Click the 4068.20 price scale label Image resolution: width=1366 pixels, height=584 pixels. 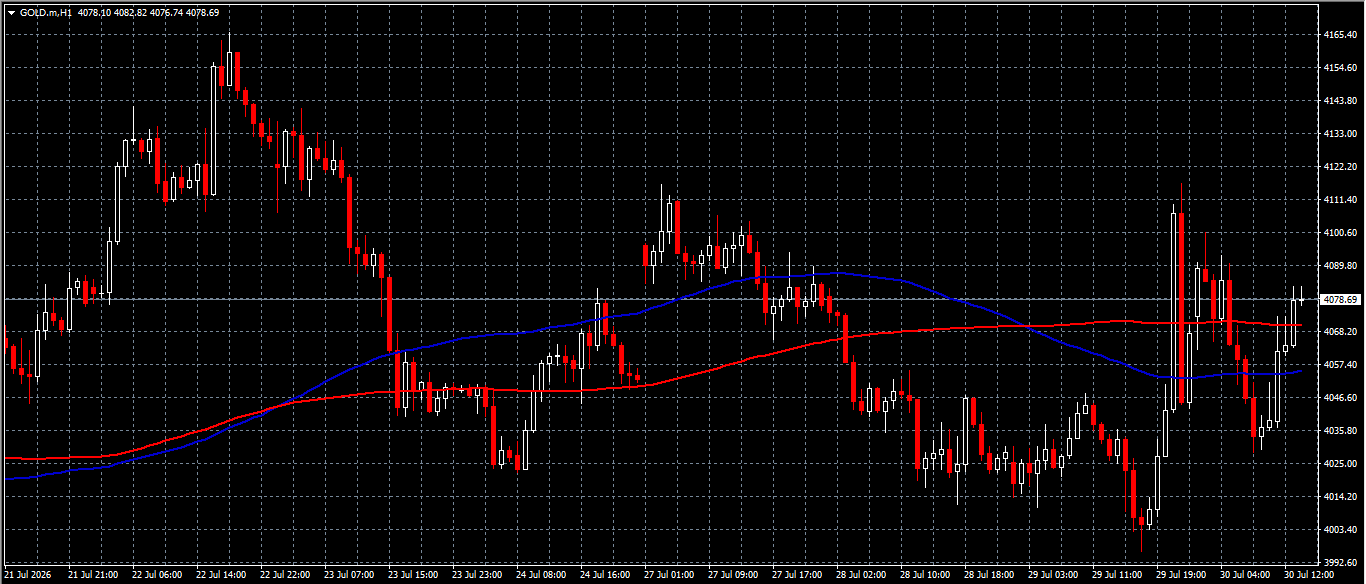[x=1338, y=332]
